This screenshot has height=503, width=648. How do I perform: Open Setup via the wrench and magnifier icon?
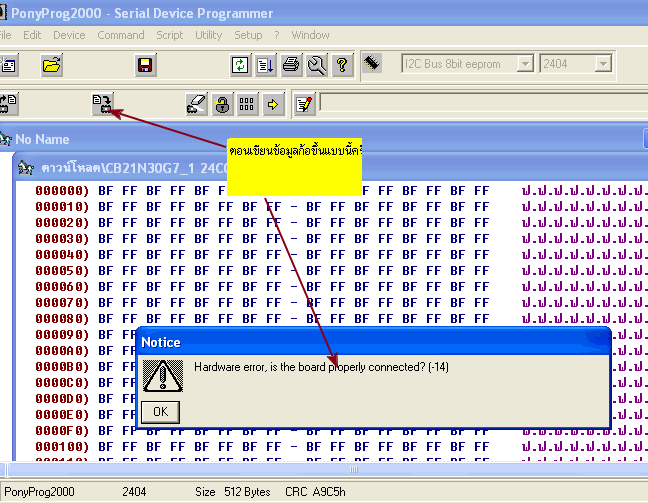point(317,65)
